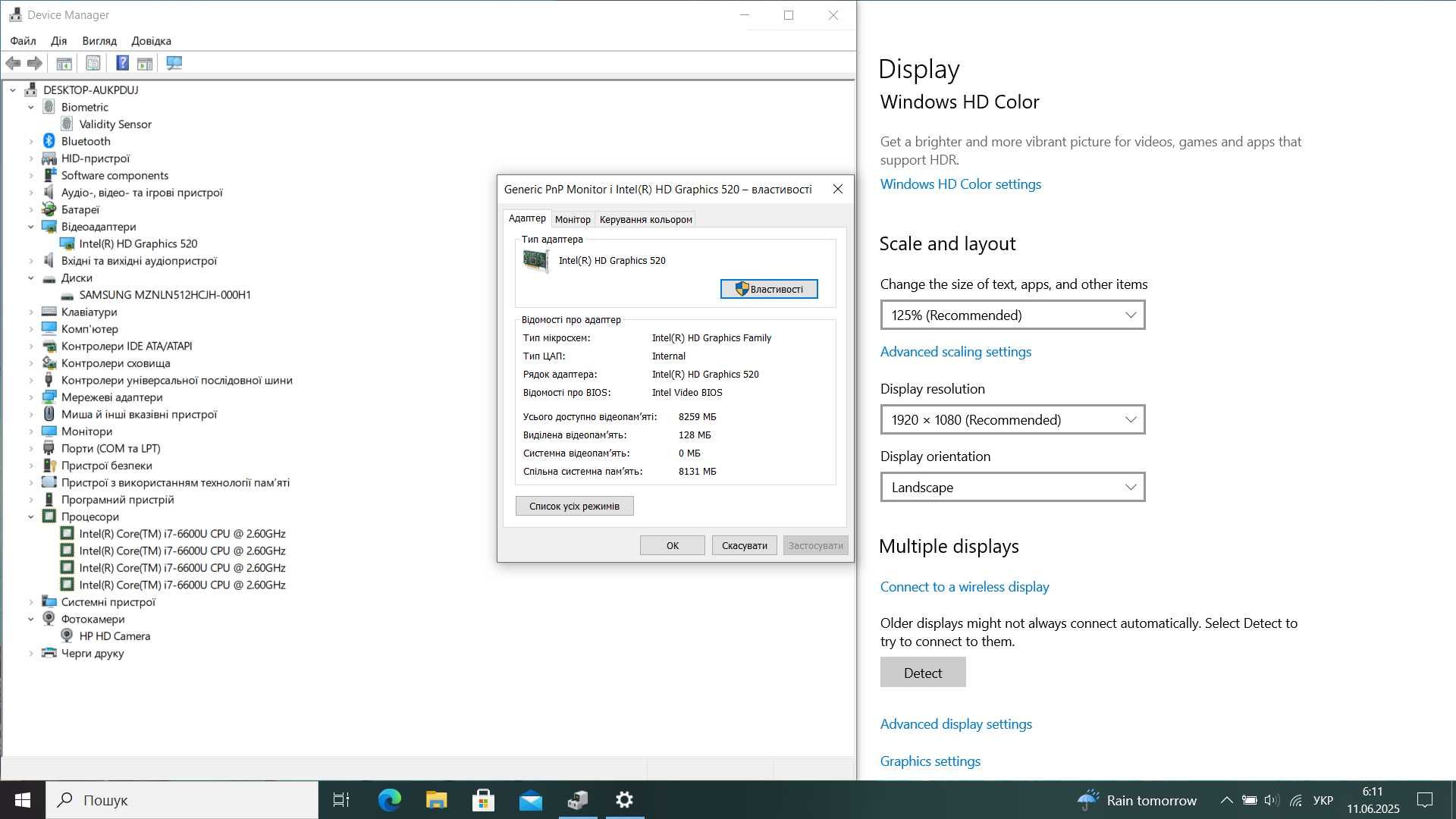Open the Вигляд menu
The height and width of the screenshot is (819, 1456).
(99, 41)
